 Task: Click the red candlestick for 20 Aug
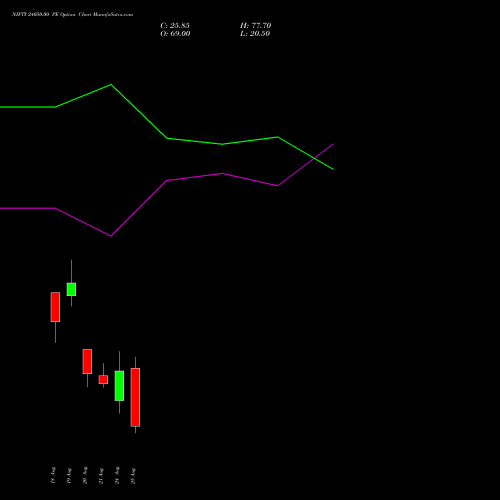tap(87, 361)
